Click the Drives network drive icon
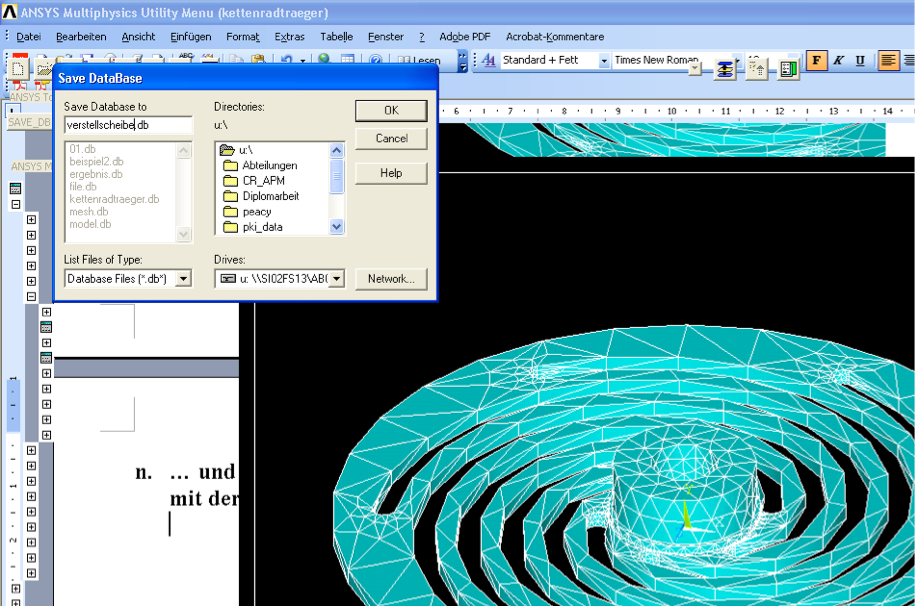917x606 pixels. (227, 279)
